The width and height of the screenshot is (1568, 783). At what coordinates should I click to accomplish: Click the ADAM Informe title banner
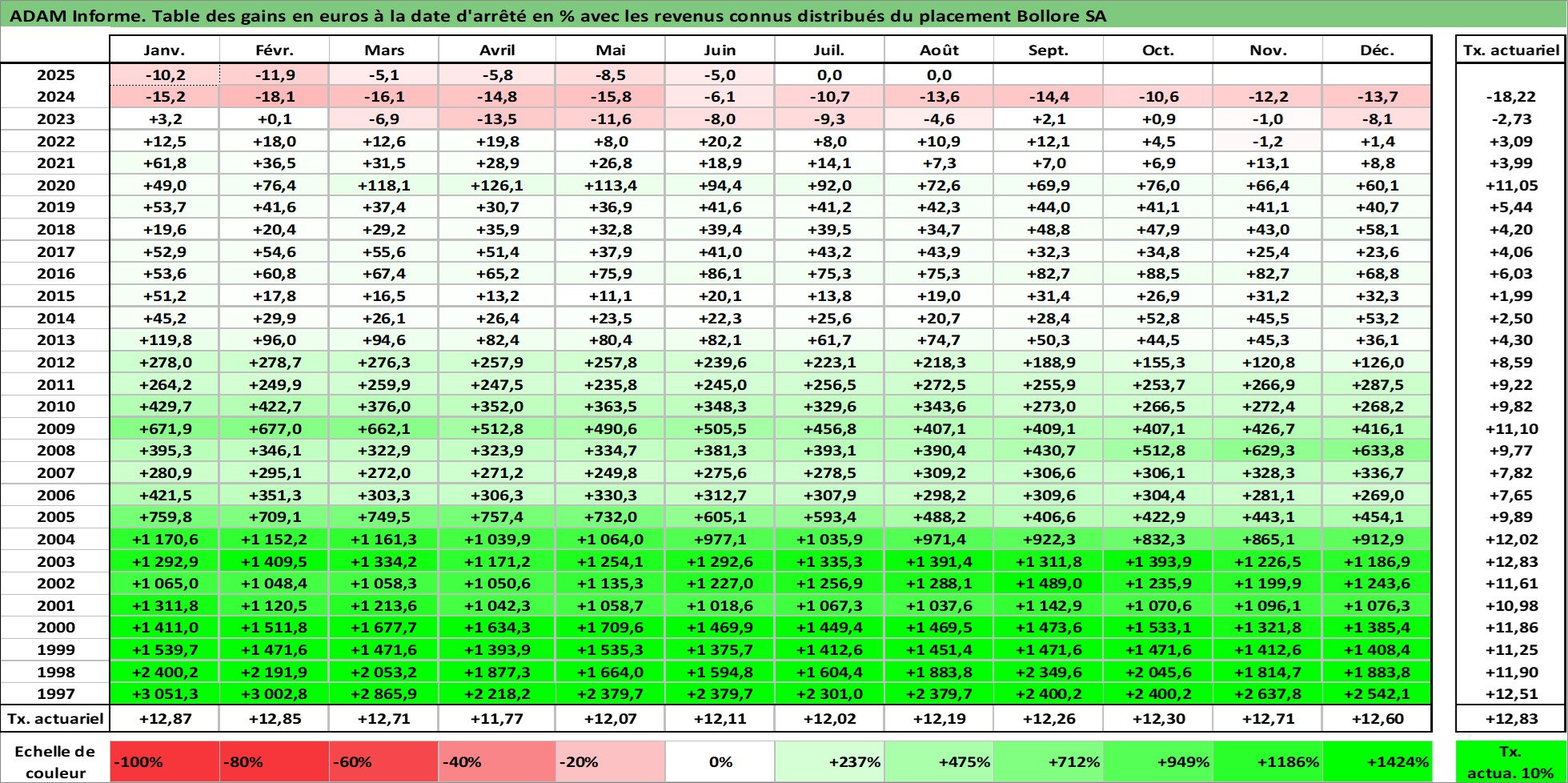784,16
